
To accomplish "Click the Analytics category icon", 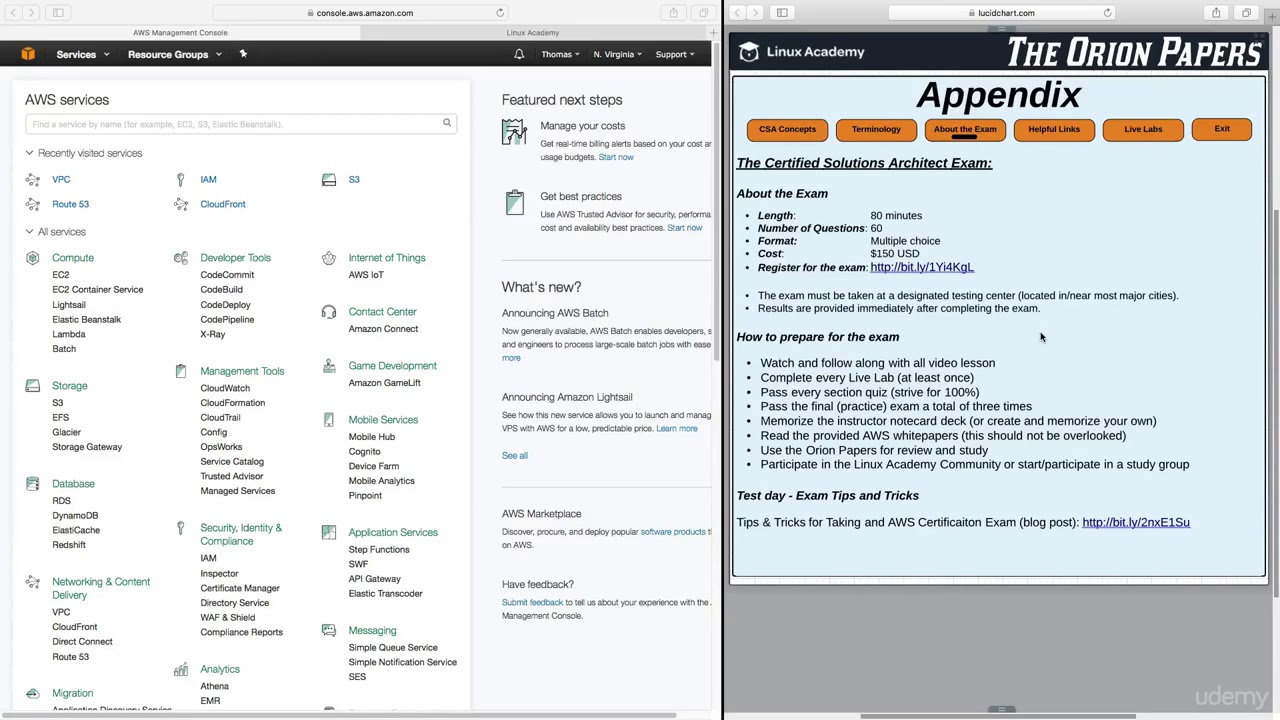I will click(181, 669).
